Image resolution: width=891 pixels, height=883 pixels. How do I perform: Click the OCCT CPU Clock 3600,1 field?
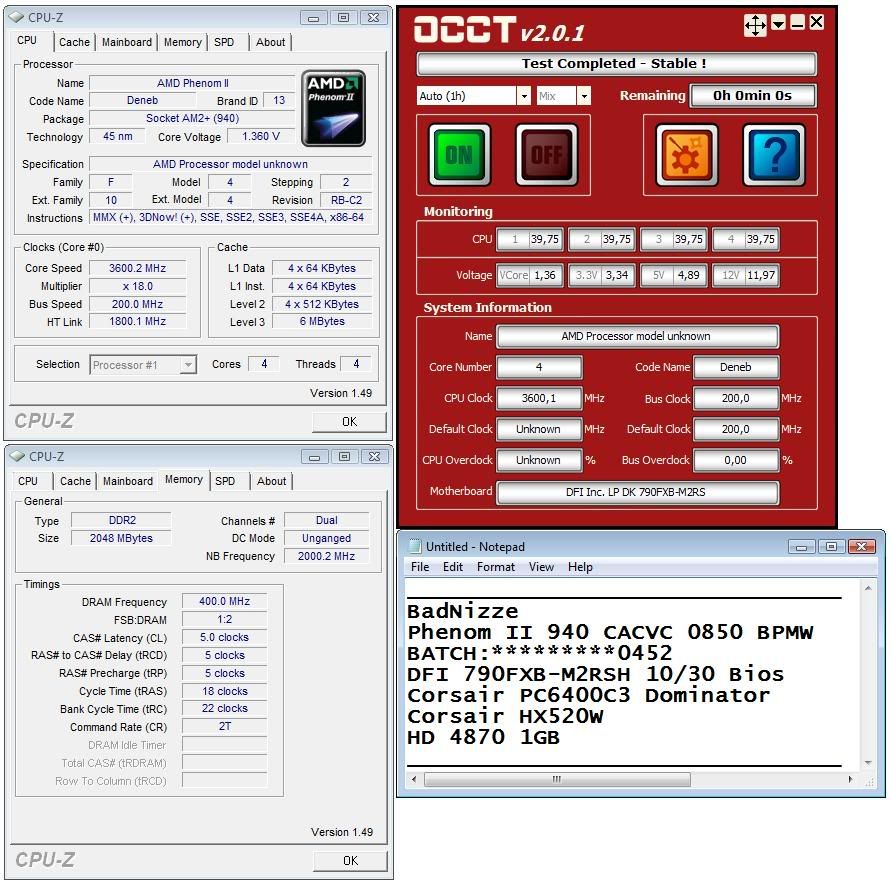pyautogui.click(x=539, y=398)
